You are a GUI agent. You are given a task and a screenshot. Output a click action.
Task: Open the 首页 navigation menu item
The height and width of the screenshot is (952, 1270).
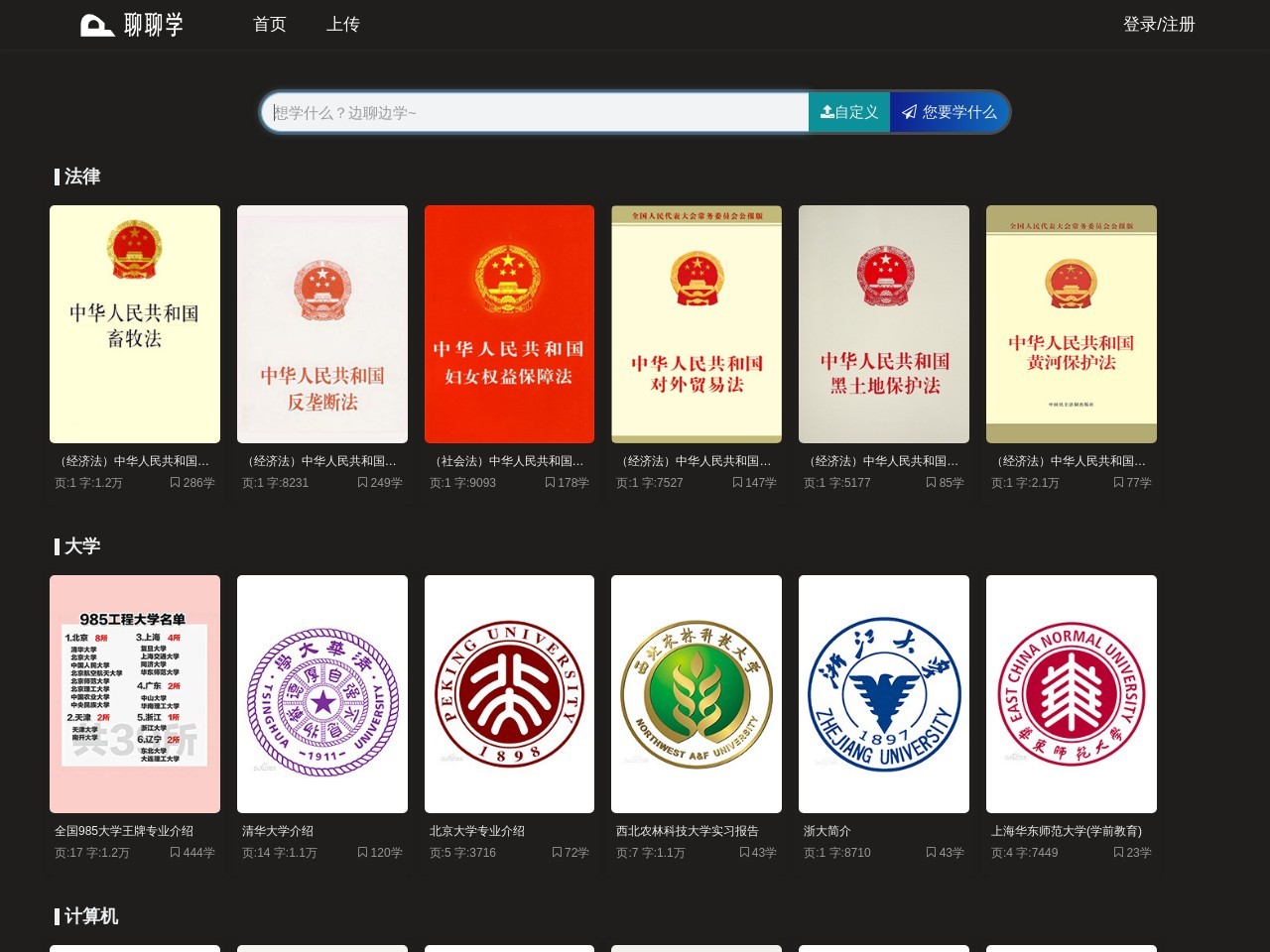(270, 25)
